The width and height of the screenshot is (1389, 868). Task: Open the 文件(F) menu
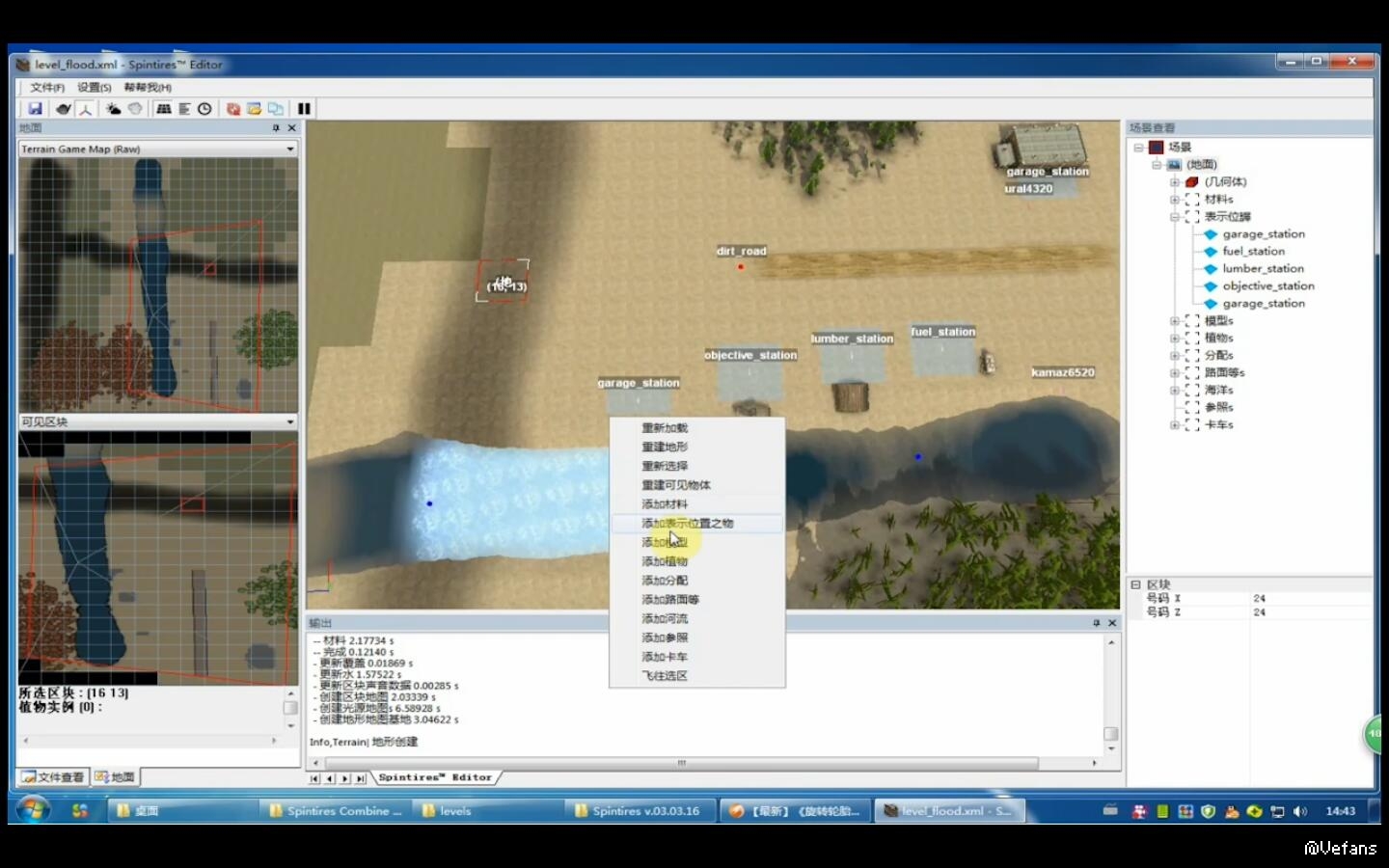[47, 88]
